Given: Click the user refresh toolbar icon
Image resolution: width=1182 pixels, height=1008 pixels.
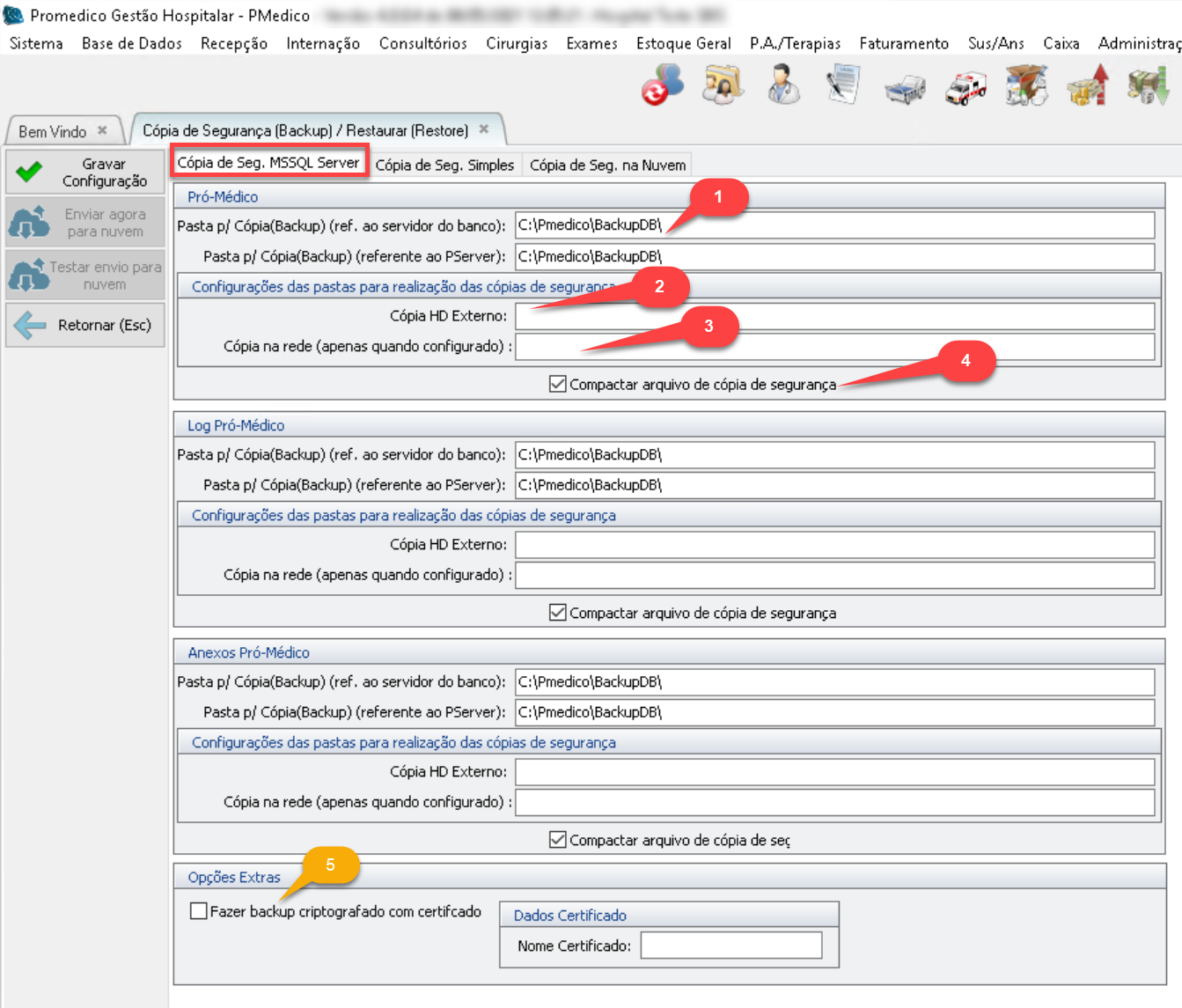Looking at the screenshot, I should tap(662, 85).
